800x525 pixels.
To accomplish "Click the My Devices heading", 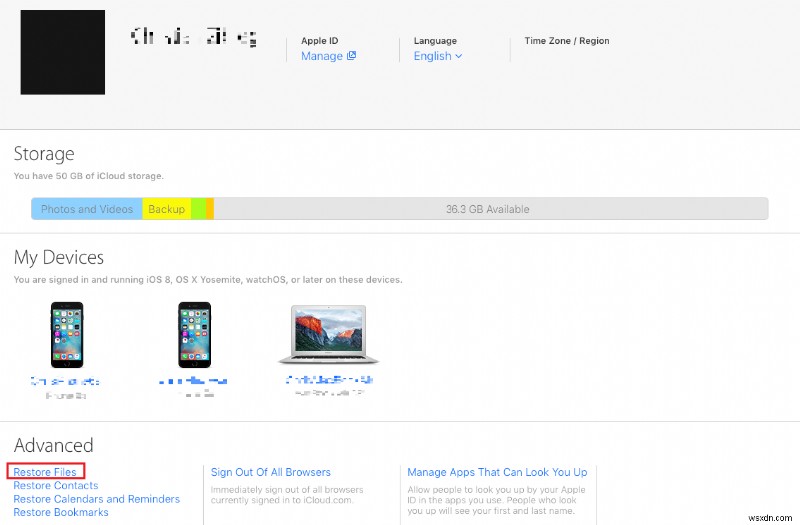I will [59, 258].
